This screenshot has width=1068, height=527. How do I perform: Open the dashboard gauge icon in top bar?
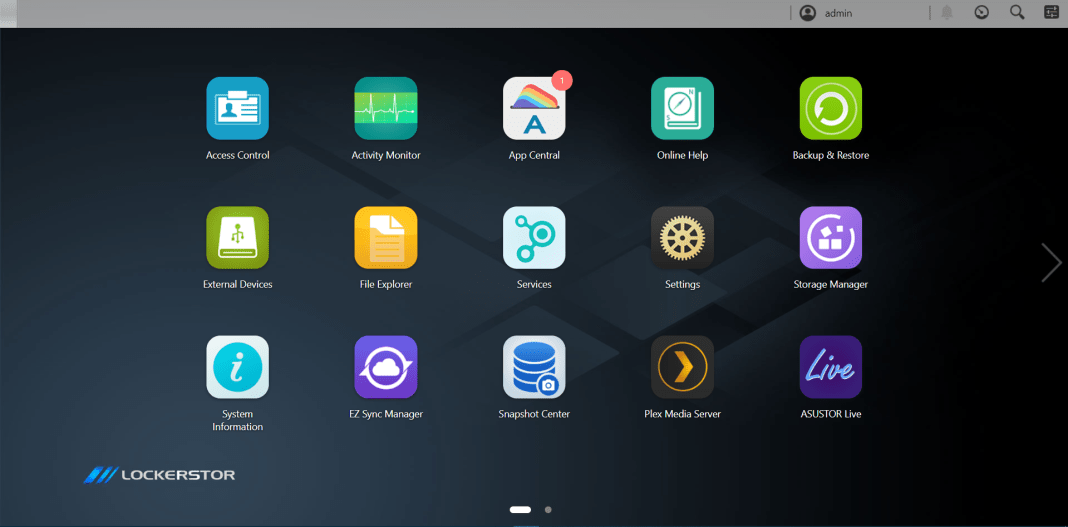[981, 12]
